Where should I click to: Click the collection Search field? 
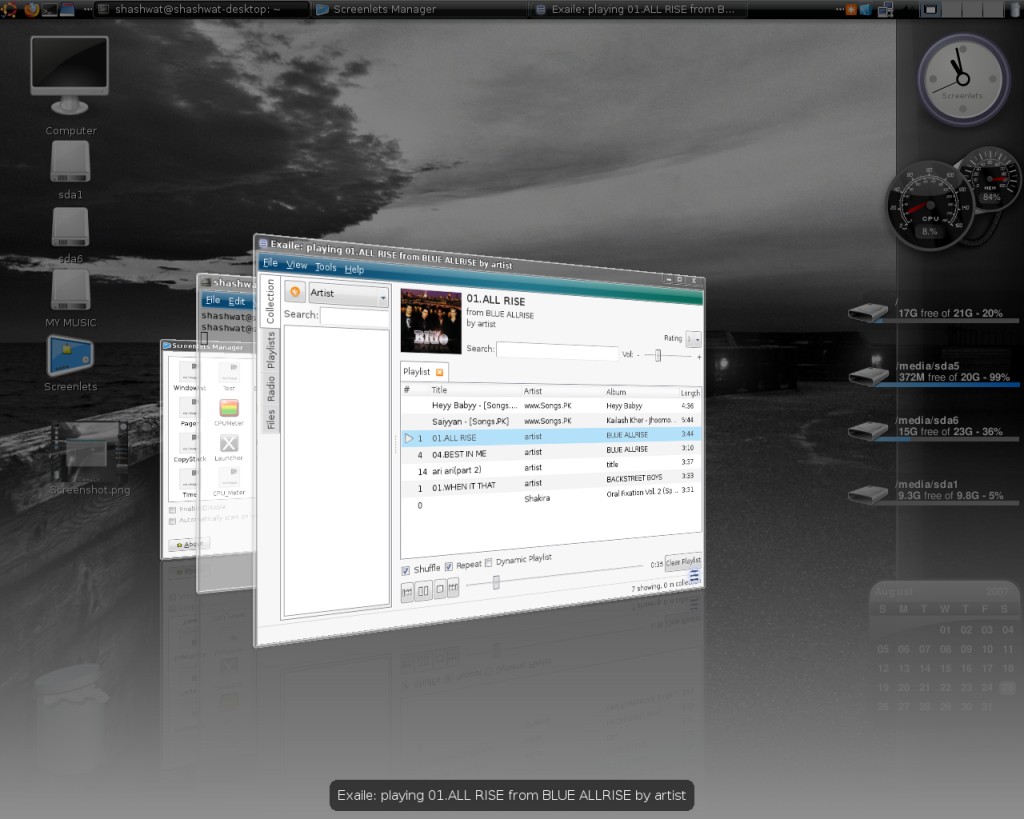click(x=355, y=317)
